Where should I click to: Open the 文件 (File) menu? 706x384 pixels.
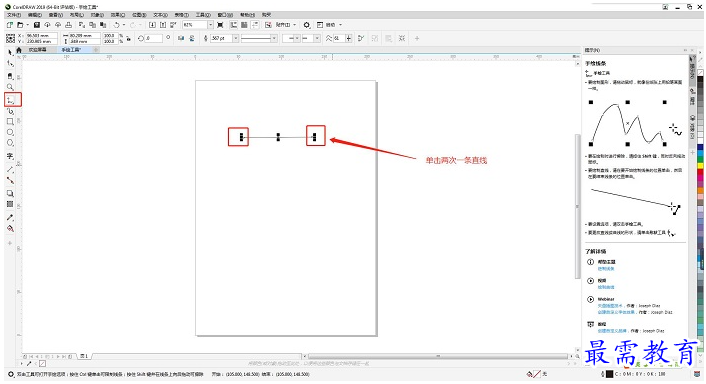tap(14, 15)
